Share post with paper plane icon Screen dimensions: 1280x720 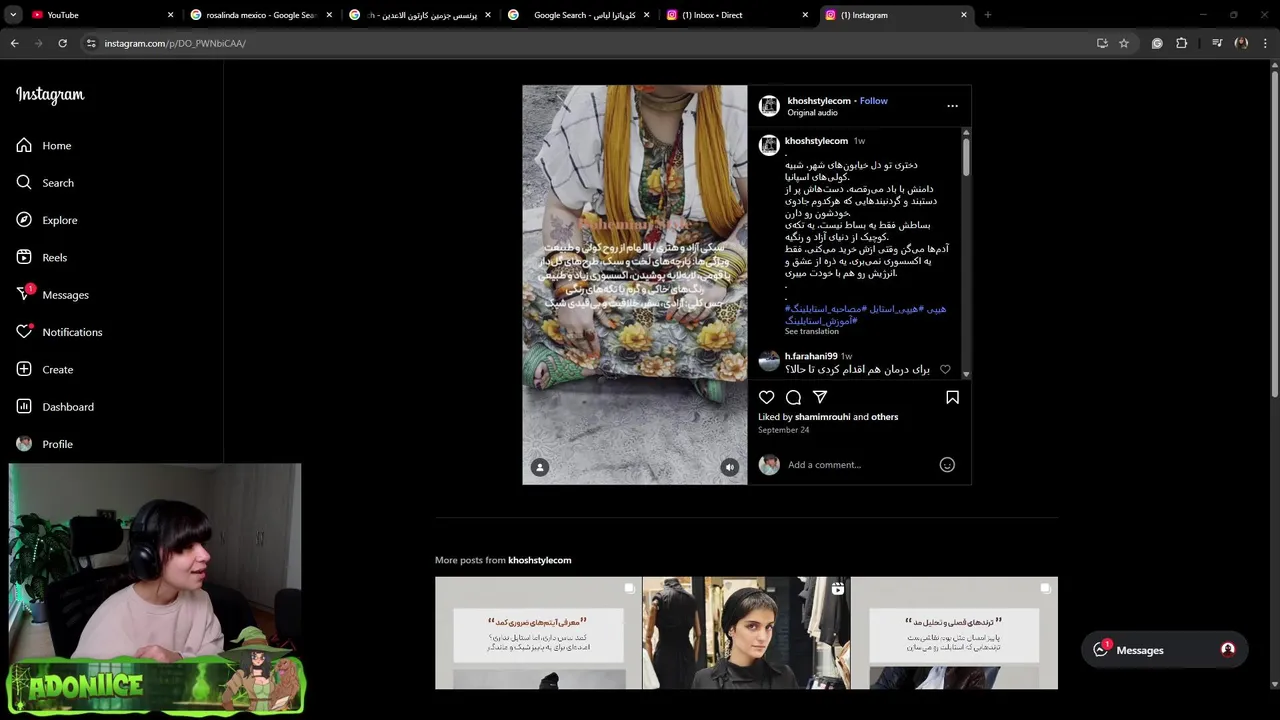point(820,397)
